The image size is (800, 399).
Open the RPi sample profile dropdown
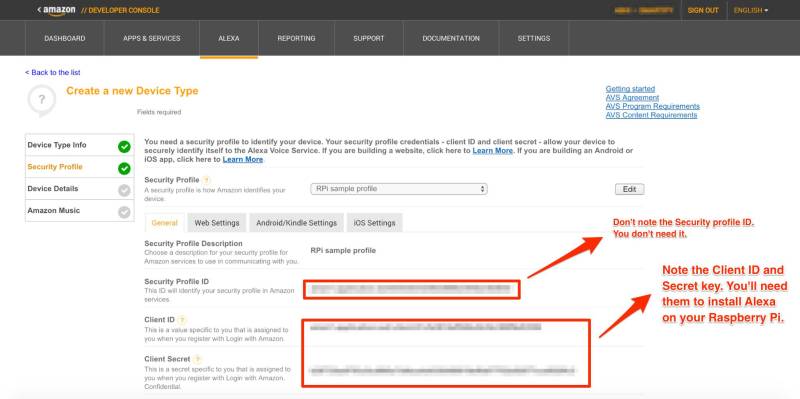tap(398, 189)
